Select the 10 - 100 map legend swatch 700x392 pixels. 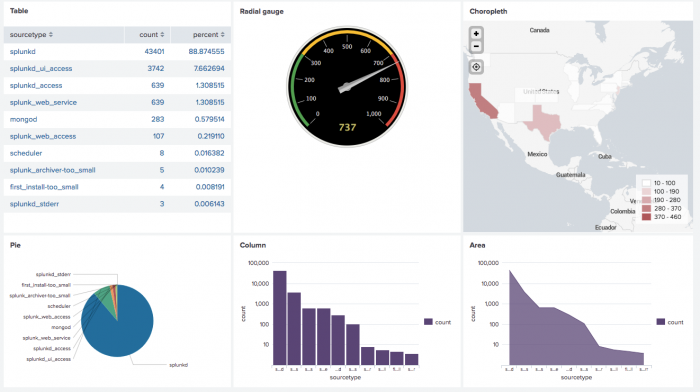pyautogui.click(x=646, y=183)
